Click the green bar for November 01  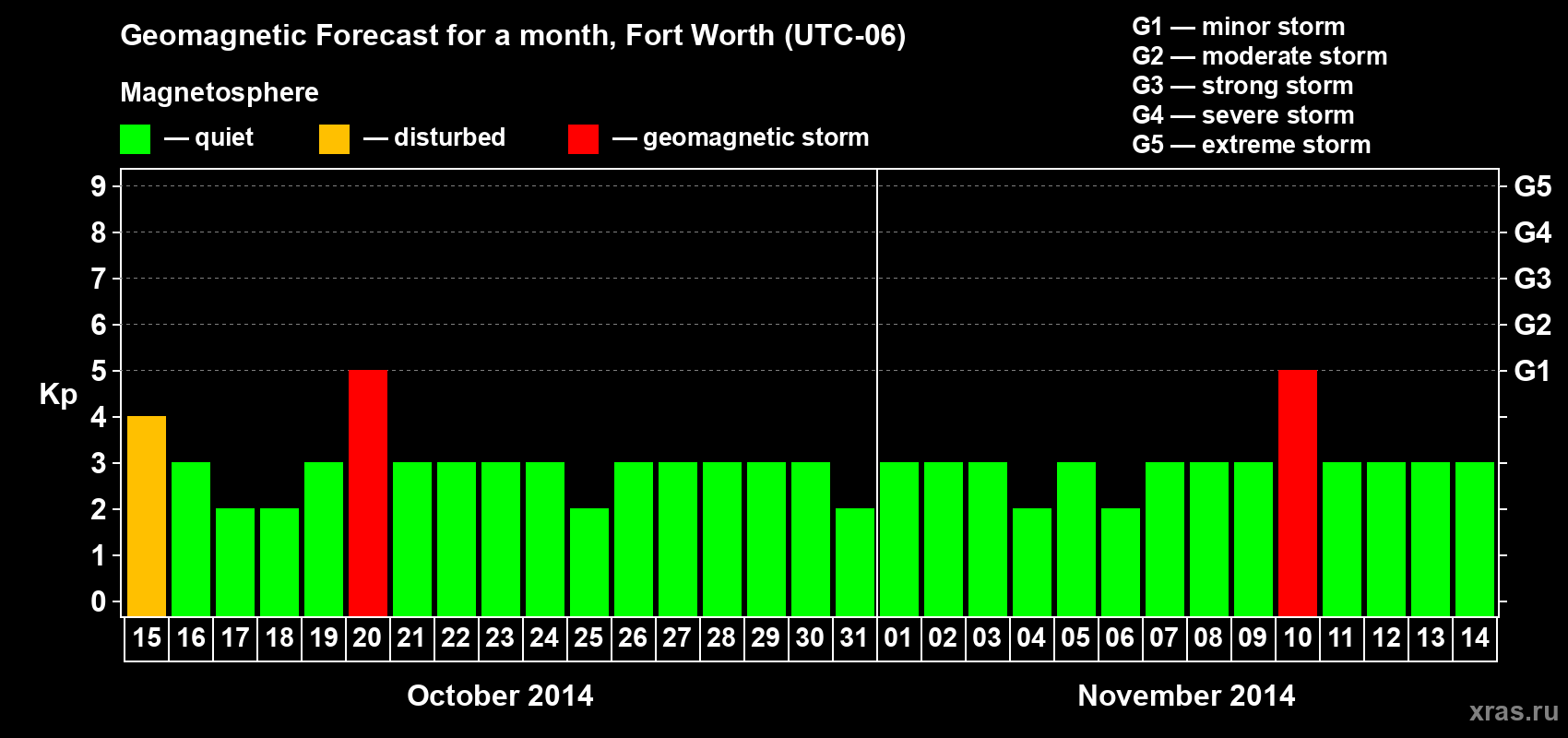tap(899, 539)
